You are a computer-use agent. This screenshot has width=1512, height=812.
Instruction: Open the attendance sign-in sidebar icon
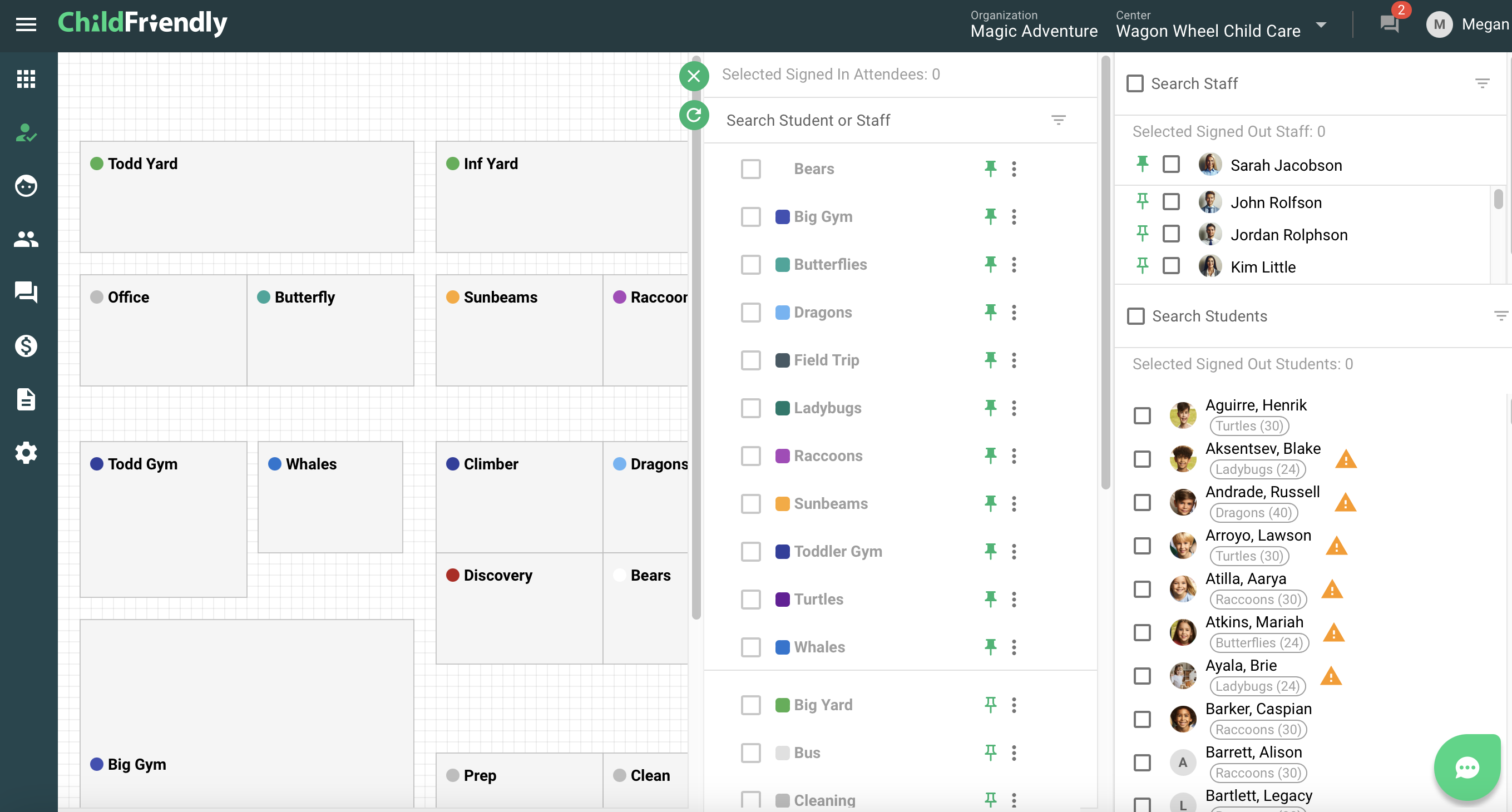[x=26, y=133]
